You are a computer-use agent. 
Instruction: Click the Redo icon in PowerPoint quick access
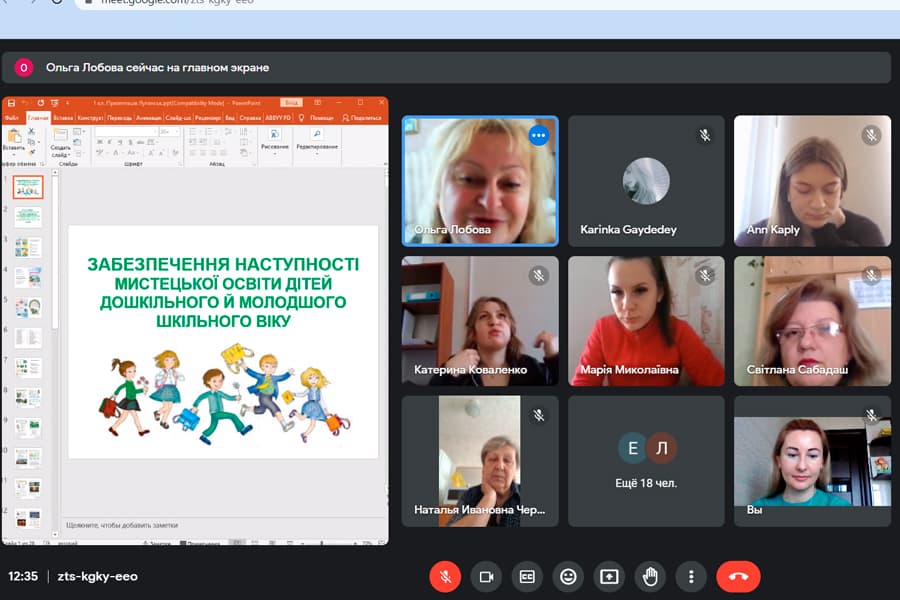pos(41,103)
